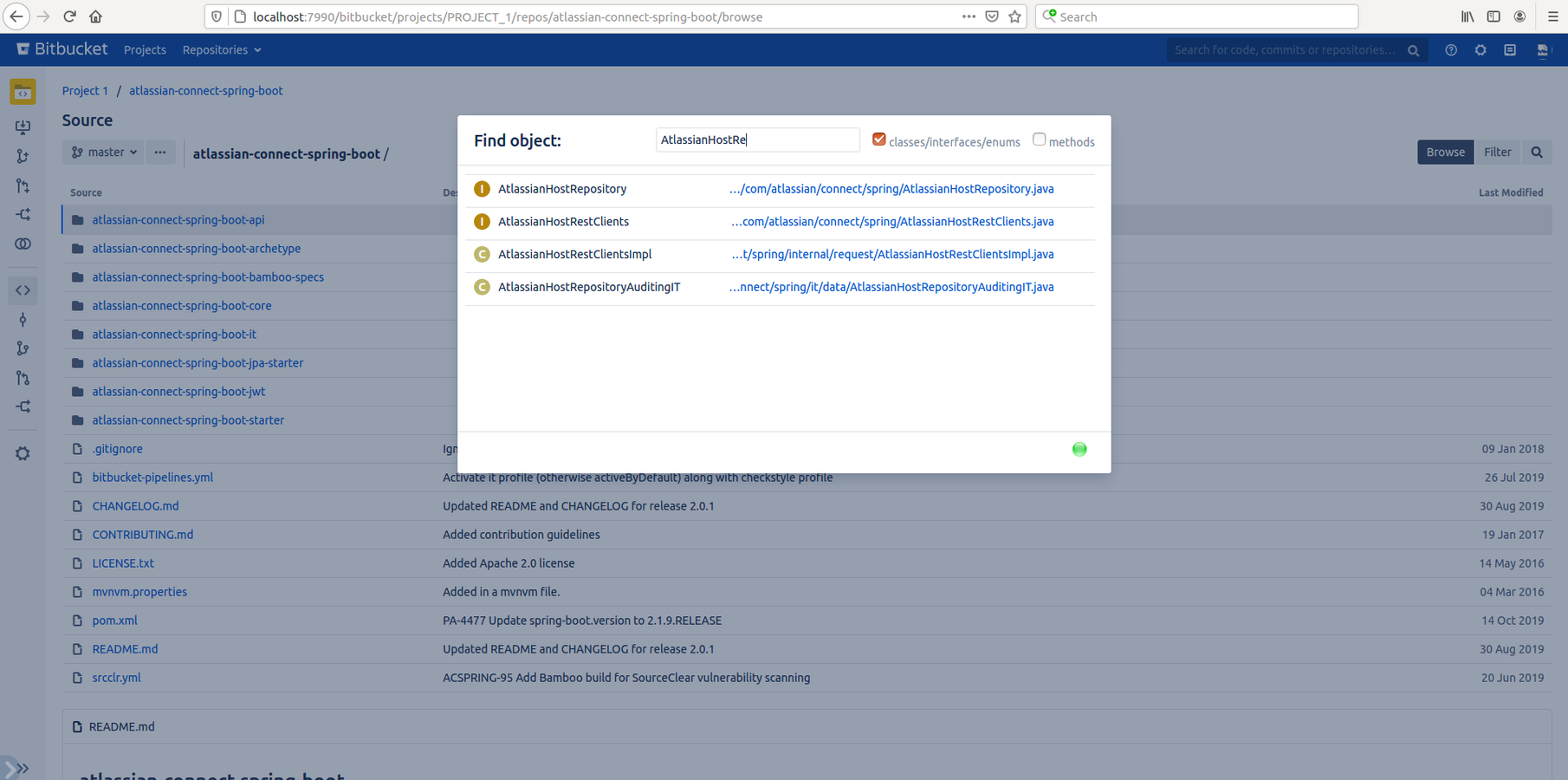The width and height of the screenshot is (1568, 780).
Task: Click the class icon beside AtlassianHostRestClientsImpl
Action: (482, 255)
